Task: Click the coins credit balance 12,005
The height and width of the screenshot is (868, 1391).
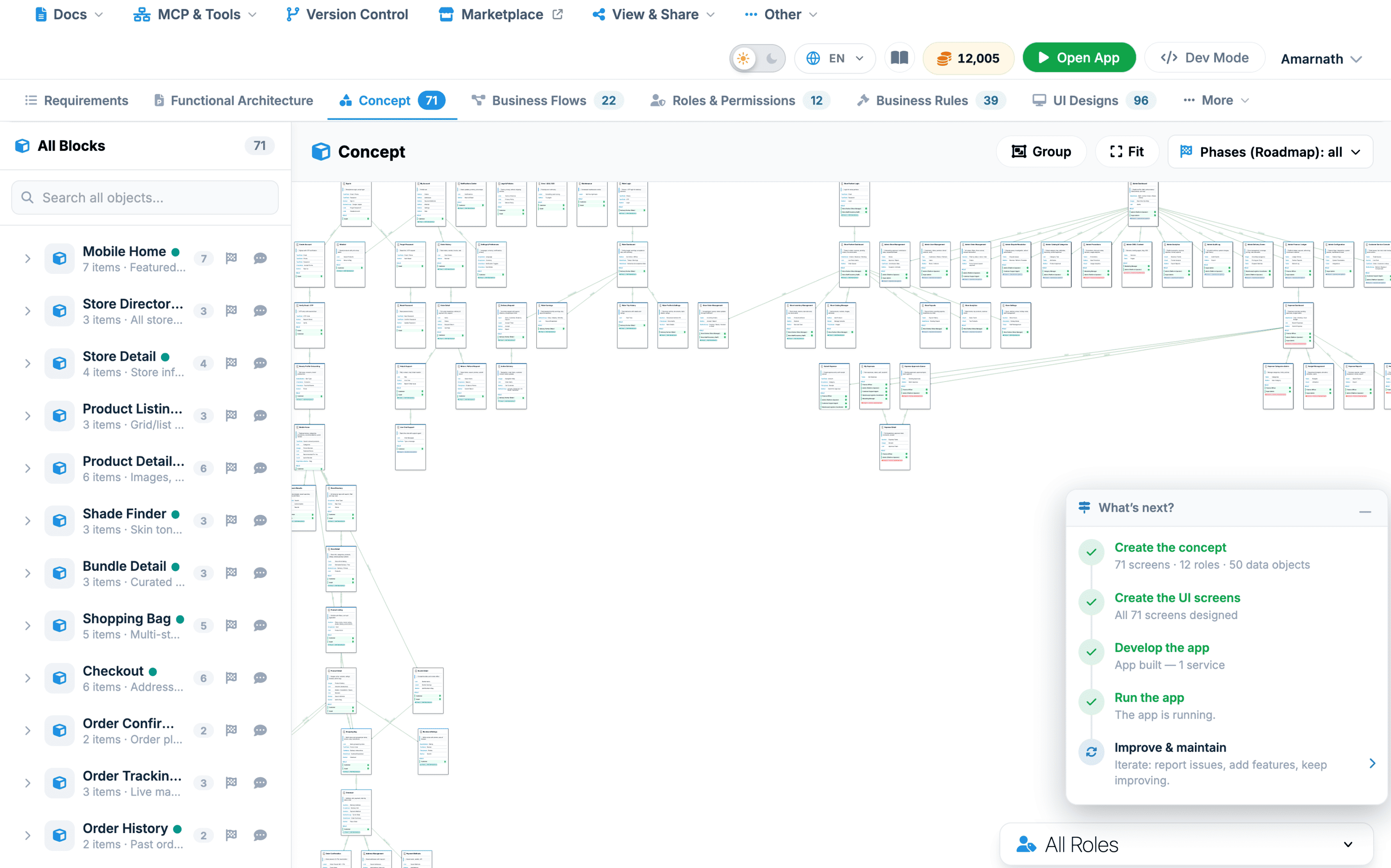Action: (968, 58)
